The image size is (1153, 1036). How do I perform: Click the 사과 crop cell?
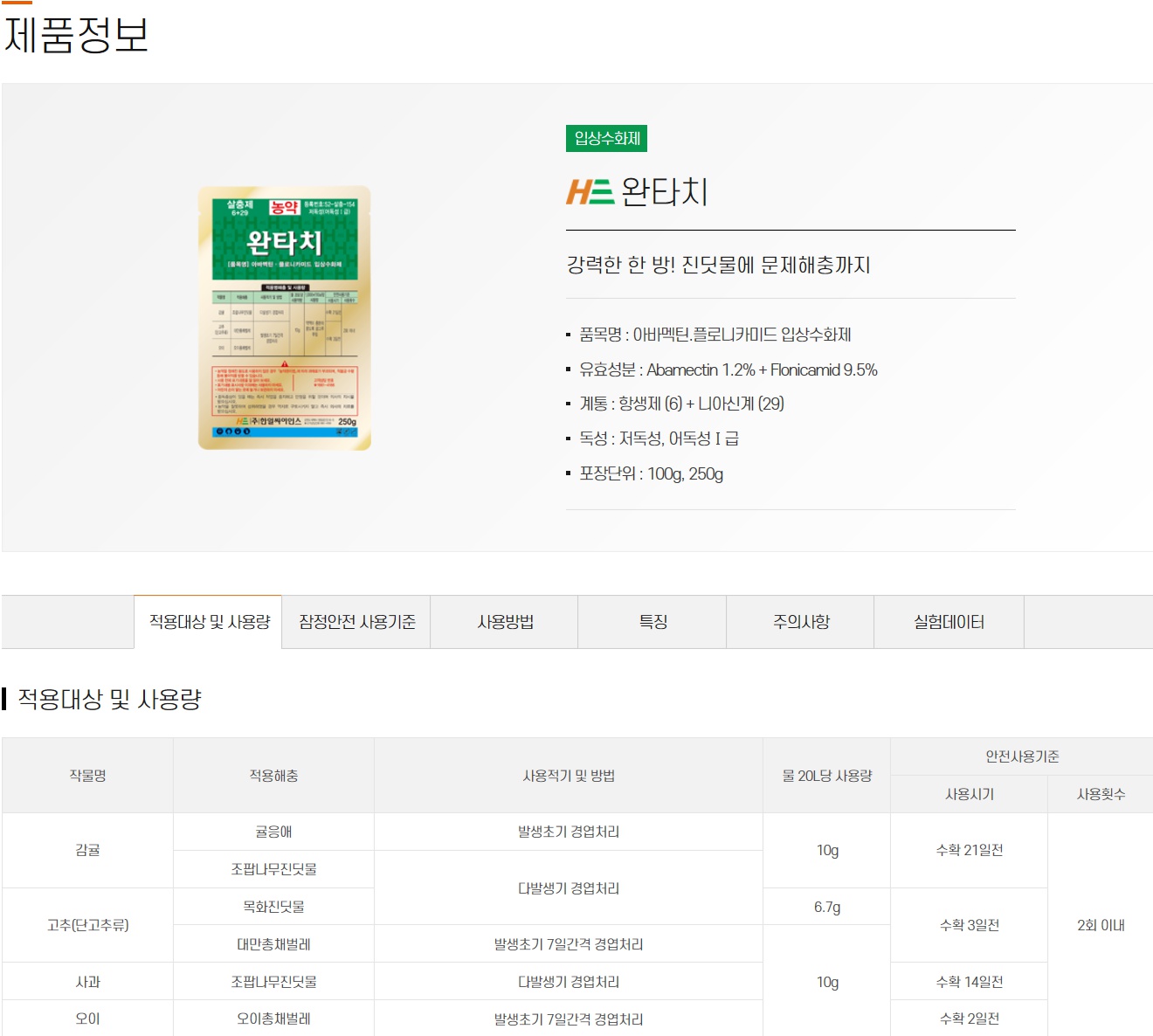pos(87,982)
